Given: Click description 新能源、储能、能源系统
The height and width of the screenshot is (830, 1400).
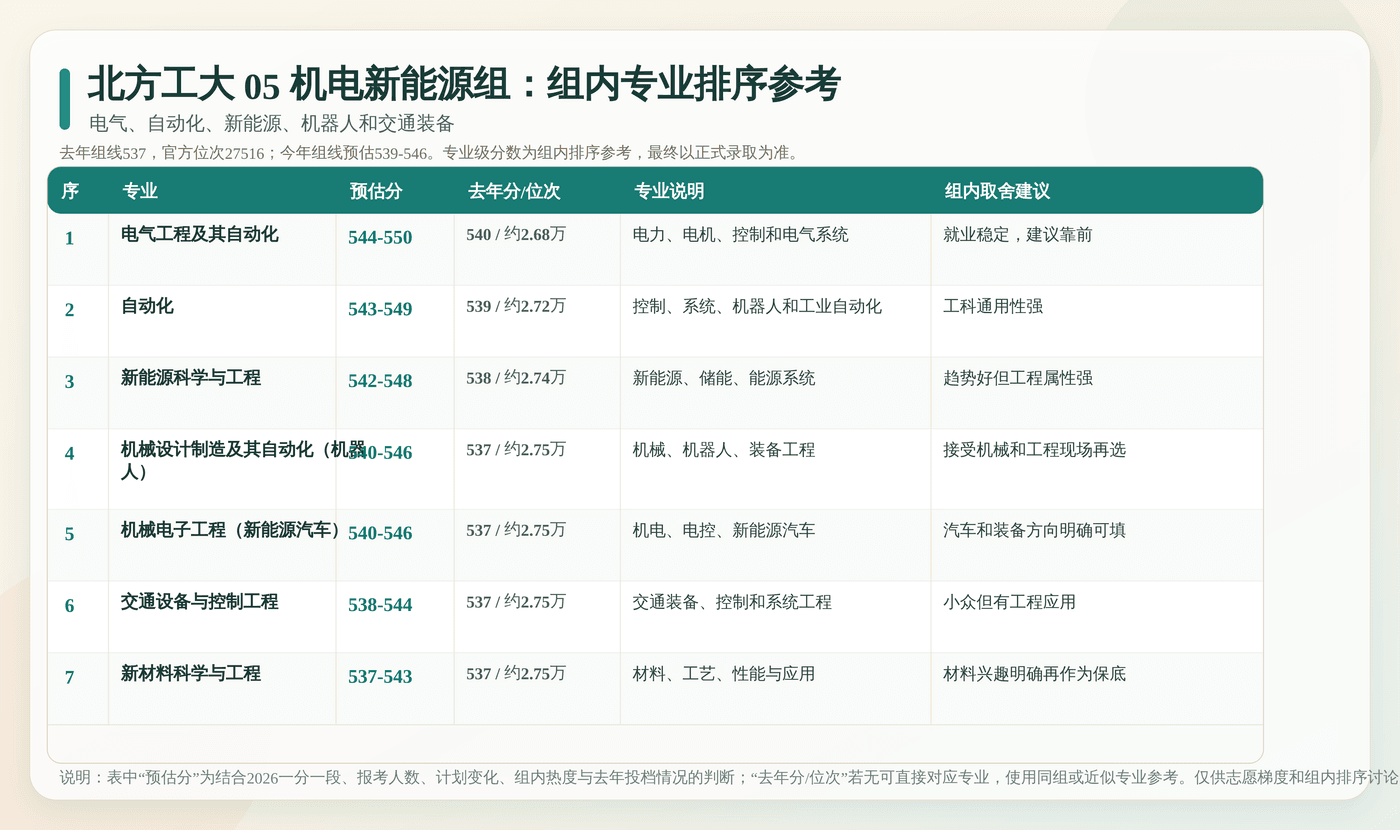Looking at the screenshot, I should (x=724, y=378).
